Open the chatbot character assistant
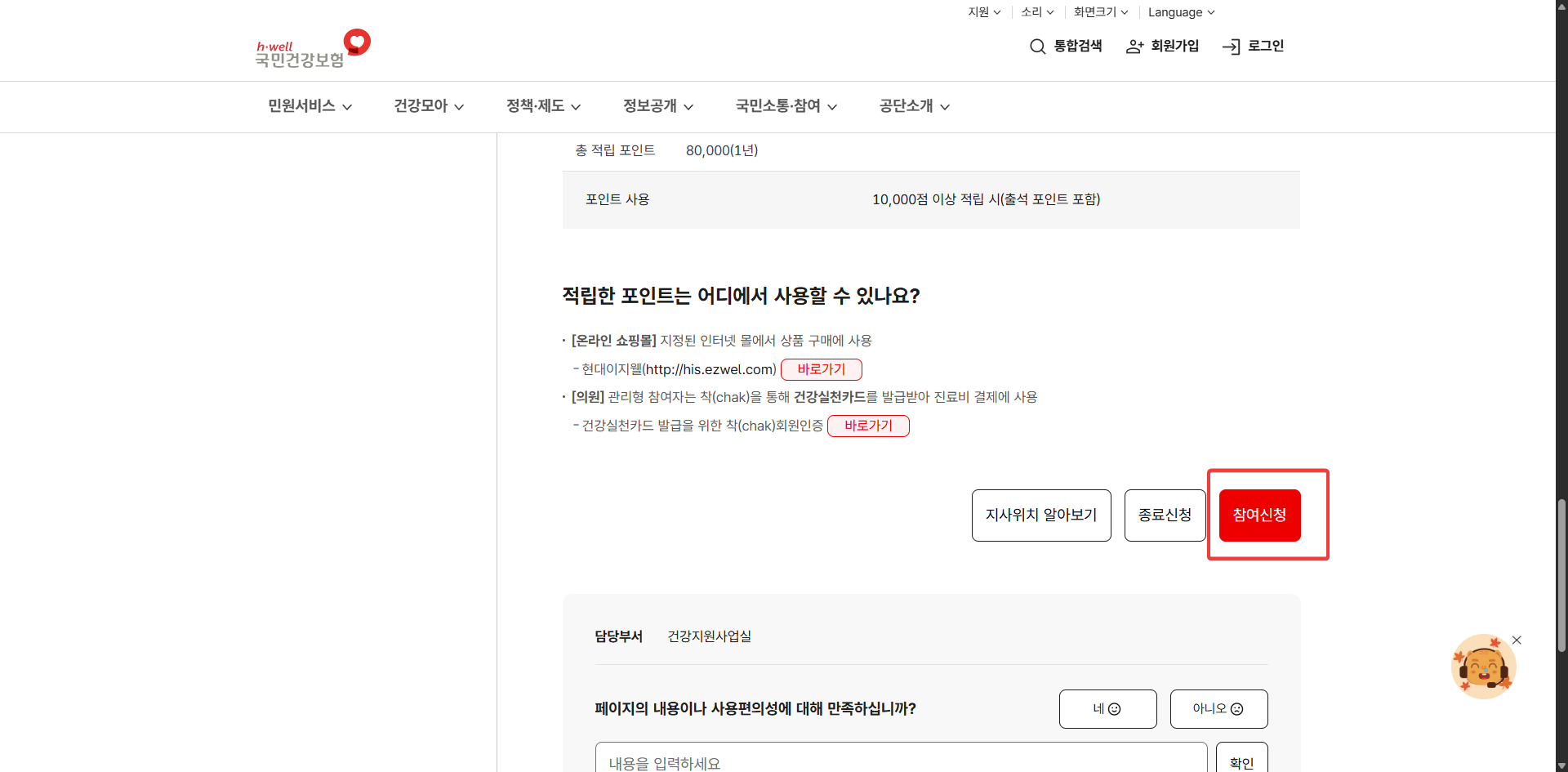Screen dimensions: 1568x772 (1483, 666)
